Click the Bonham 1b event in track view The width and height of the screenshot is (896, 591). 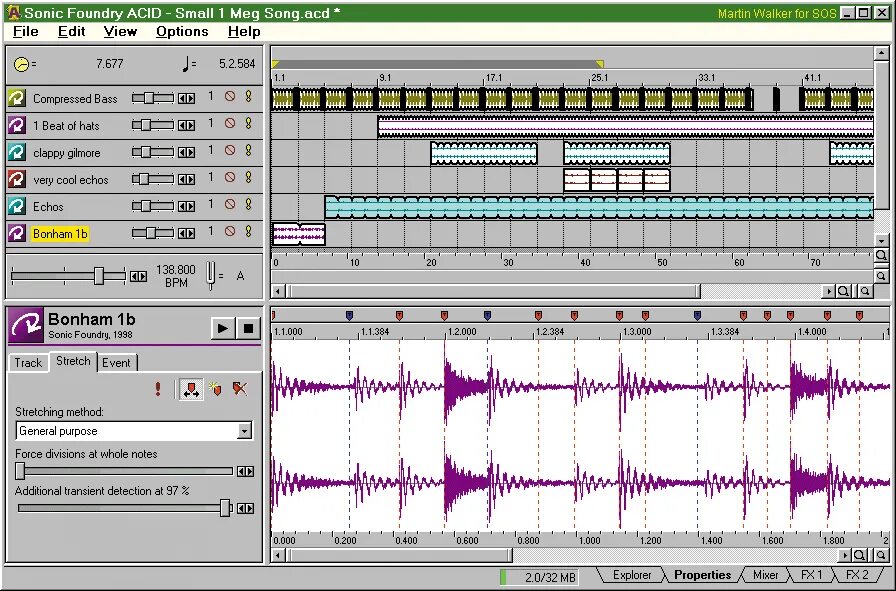click(298, 234)
